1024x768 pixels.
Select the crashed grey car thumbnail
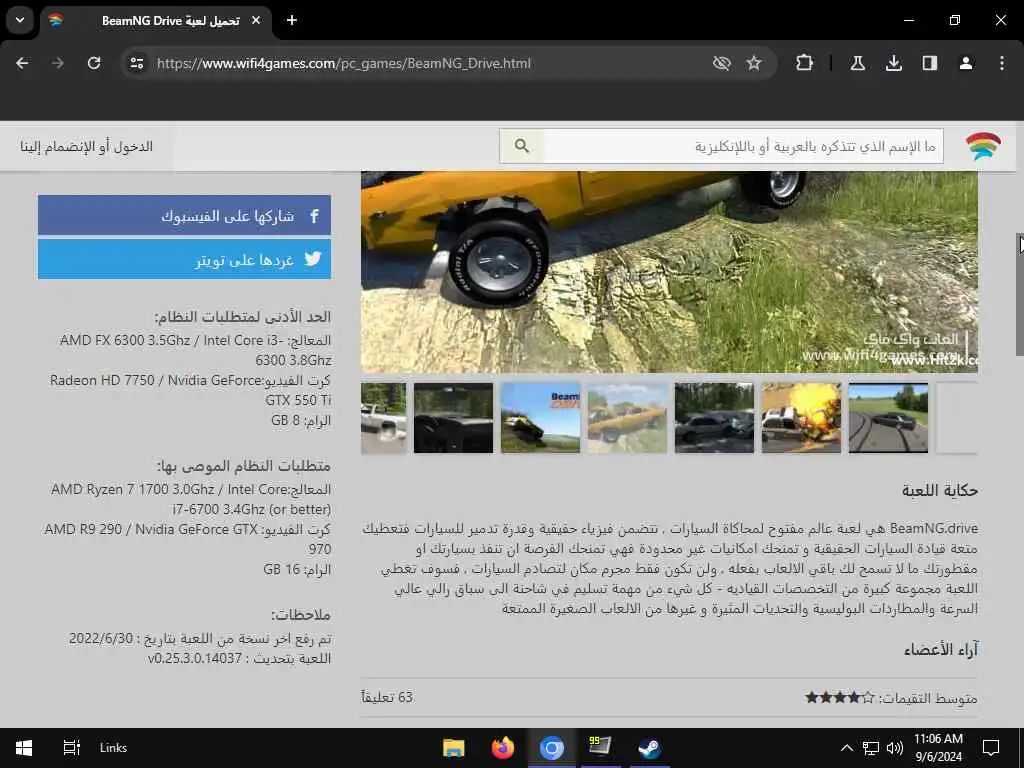coord(714,418)
